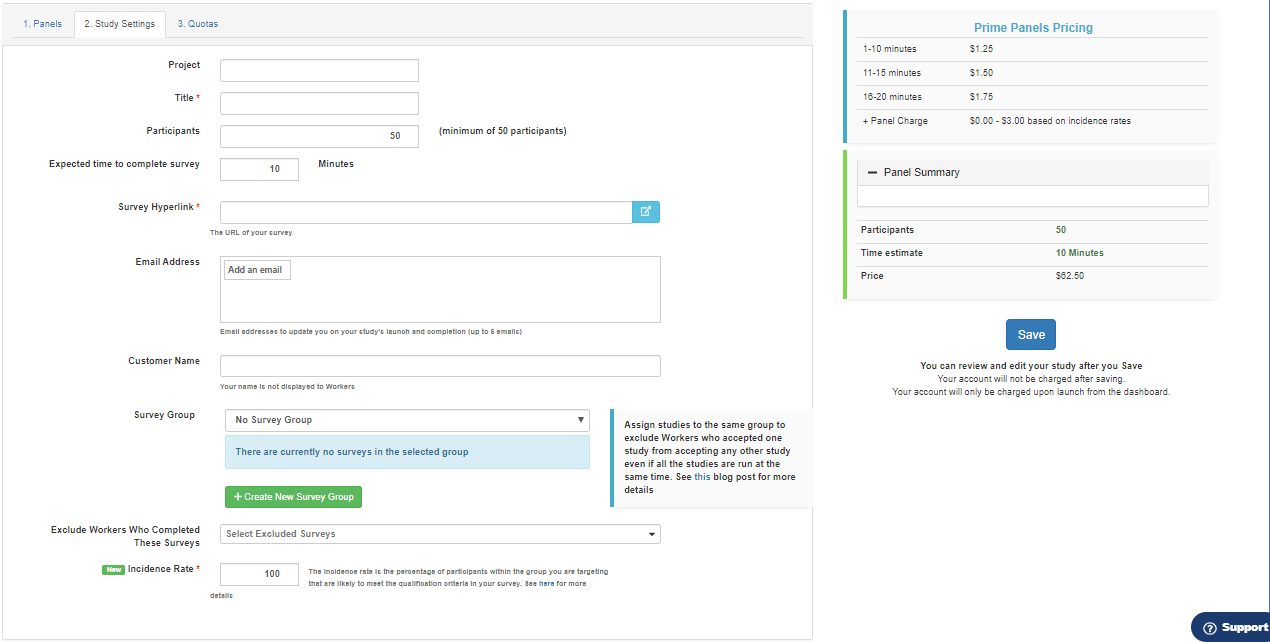Image resolution: width=1270 pixels, height=642 pixels.
Task: Open the Survey Group dropdown
Action: pos(407,419)
